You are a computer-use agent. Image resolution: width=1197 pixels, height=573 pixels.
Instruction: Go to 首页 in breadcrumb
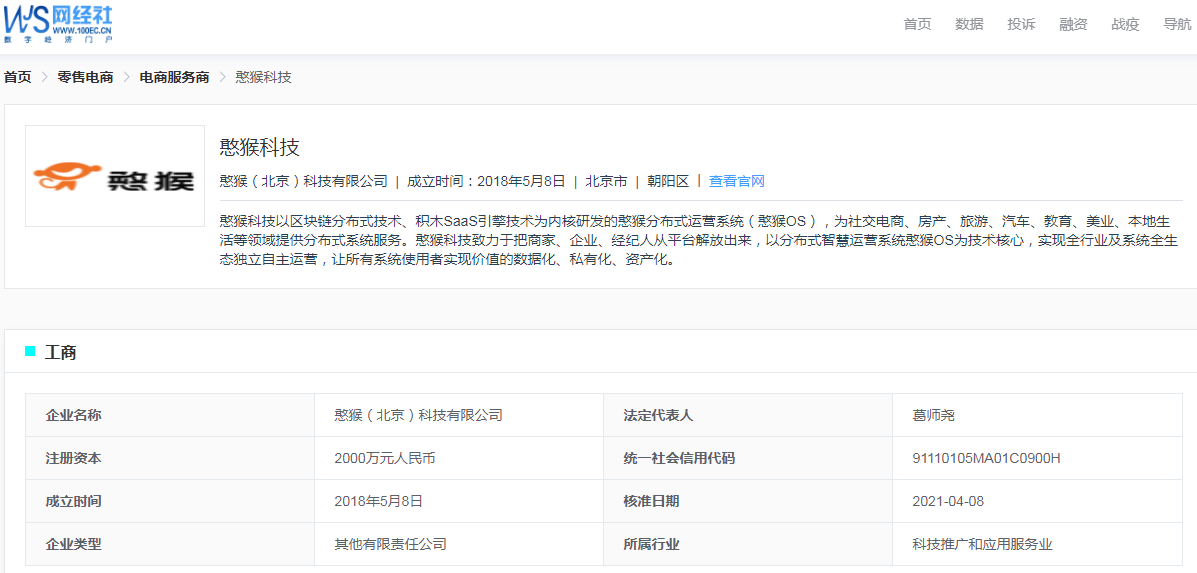click(x=18, y=77)
